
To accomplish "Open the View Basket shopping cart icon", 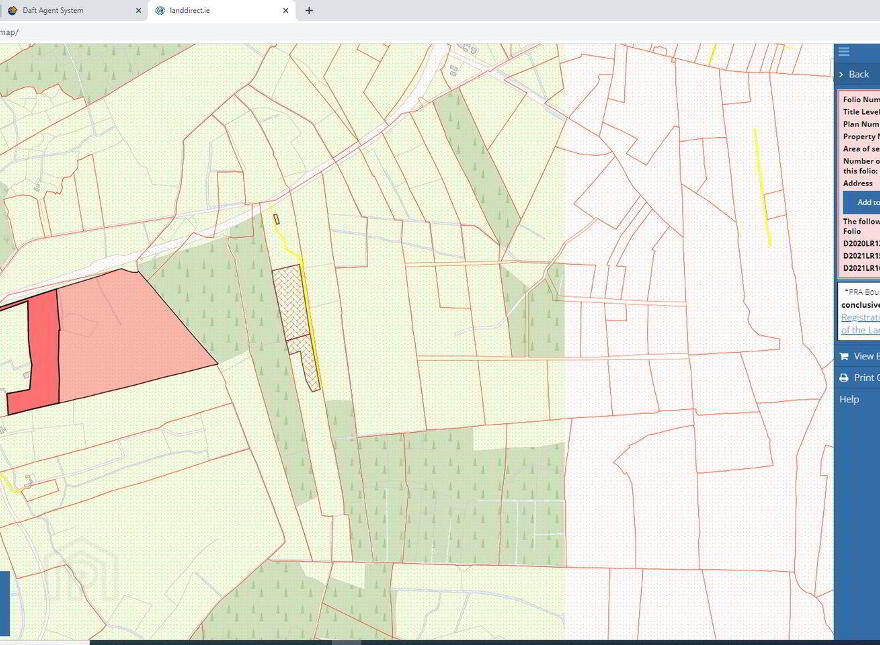I will click(x=844, y=356).
